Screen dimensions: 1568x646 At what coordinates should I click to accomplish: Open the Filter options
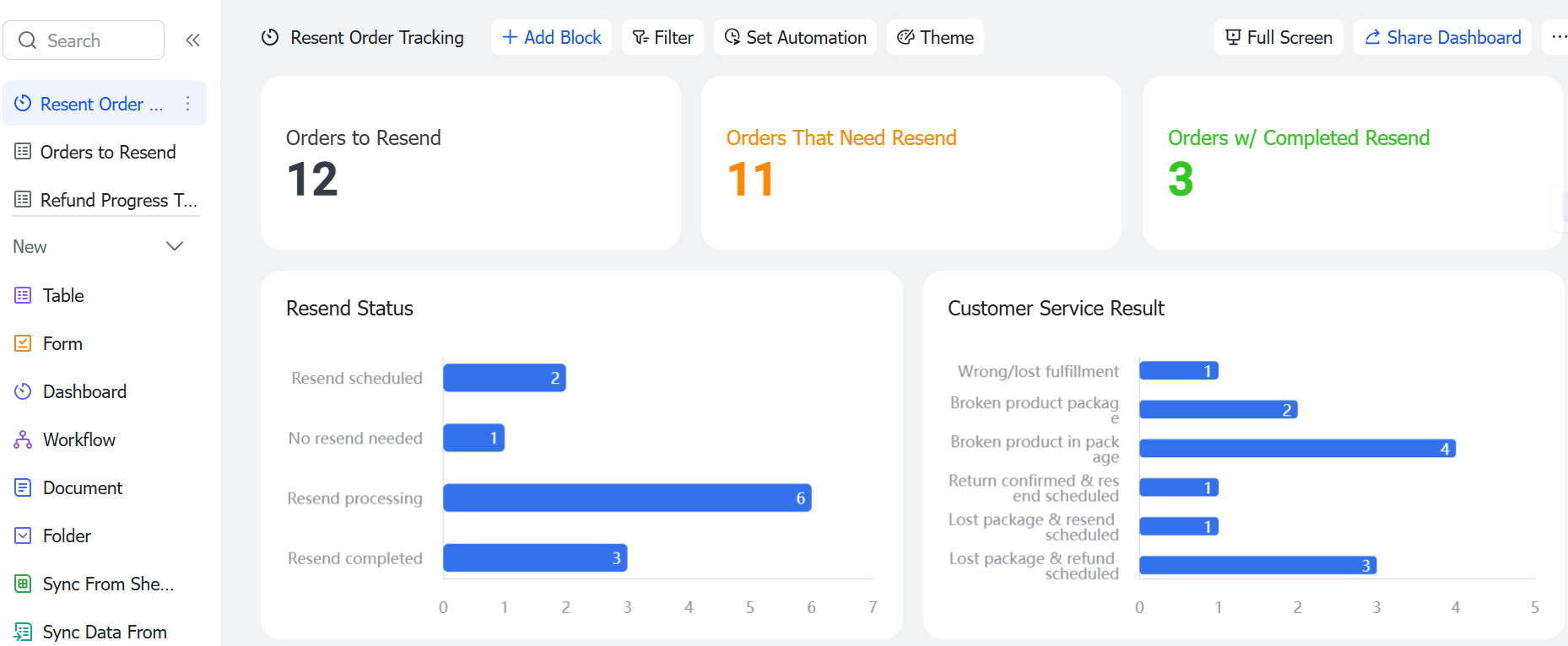pos(662,37)
